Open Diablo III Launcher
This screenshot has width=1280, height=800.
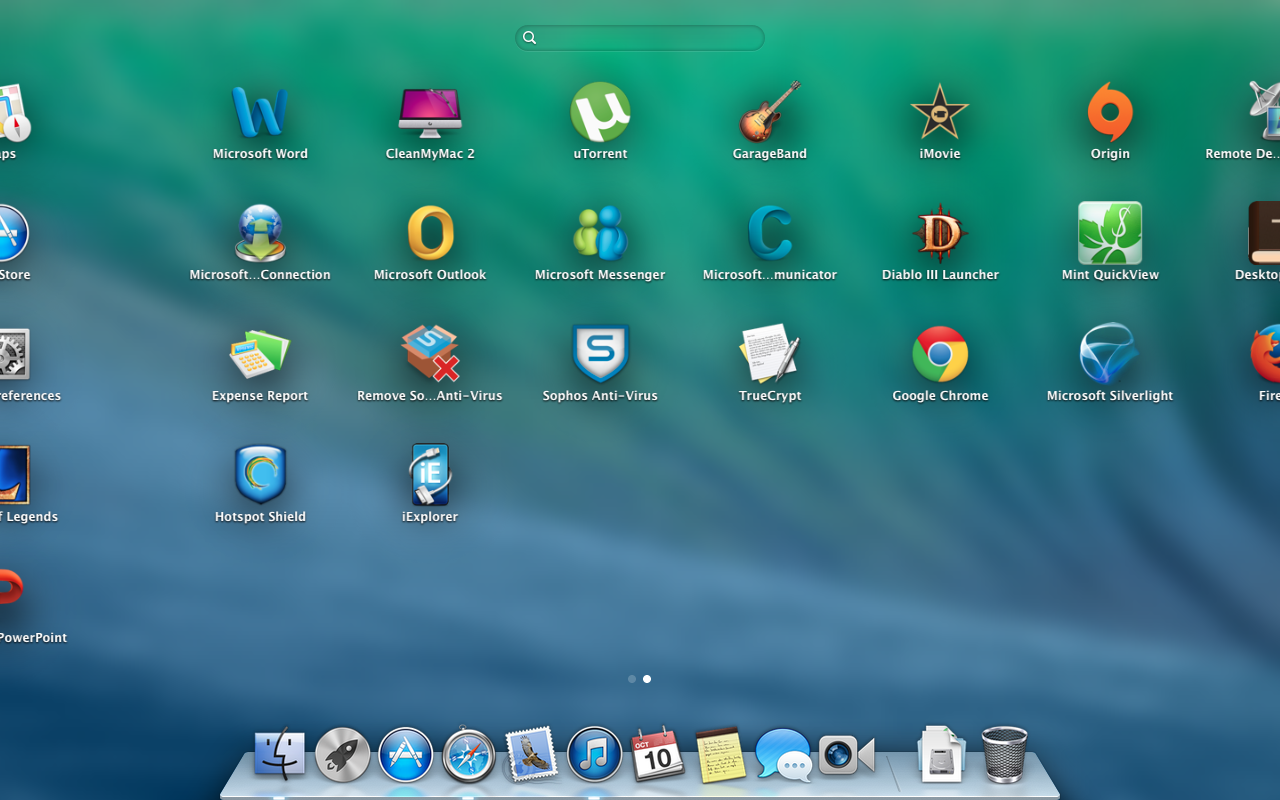coord(940,233)
